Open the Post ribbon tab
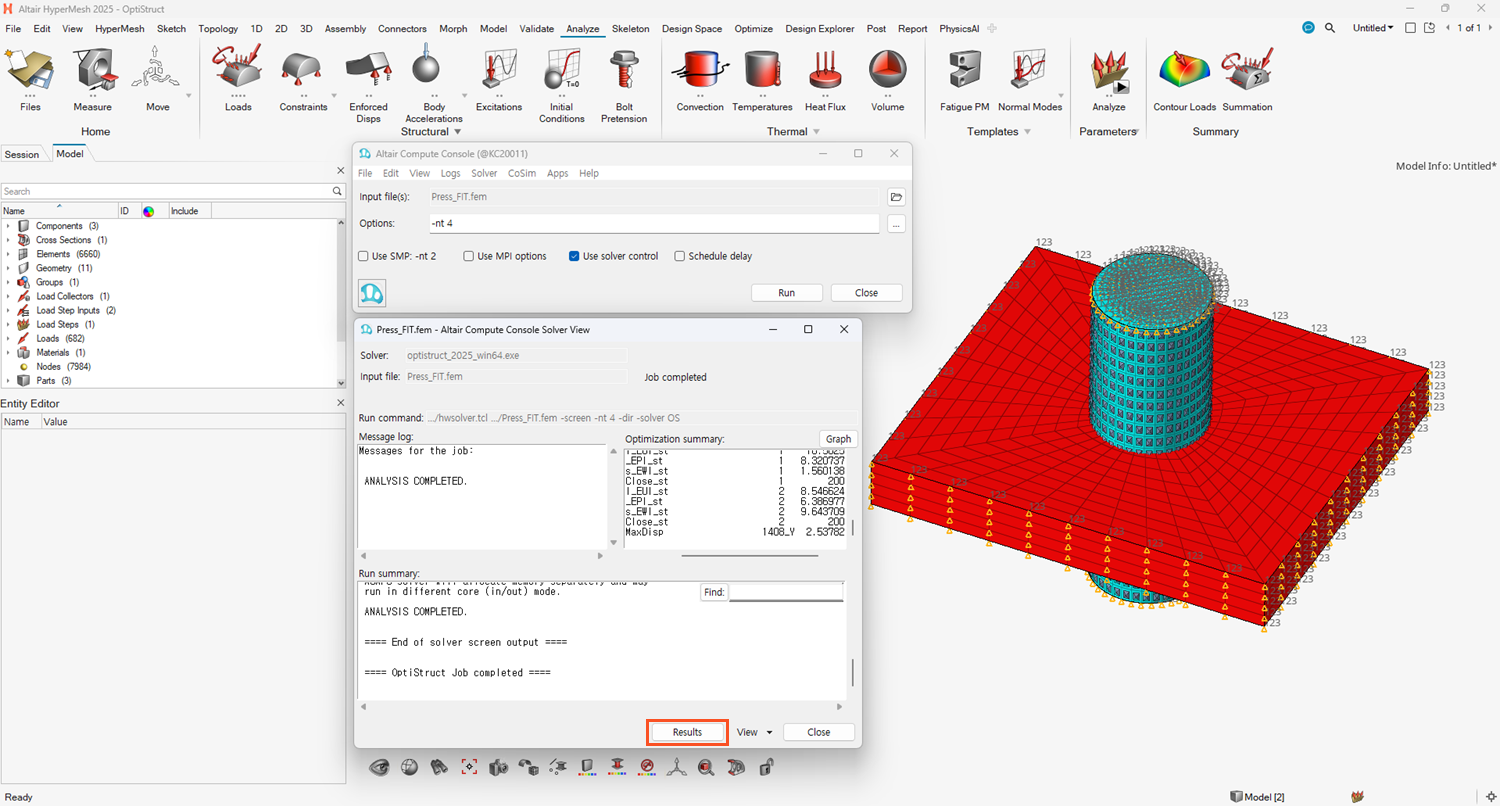Screen dimensions: 1500x806 point(876,29)
